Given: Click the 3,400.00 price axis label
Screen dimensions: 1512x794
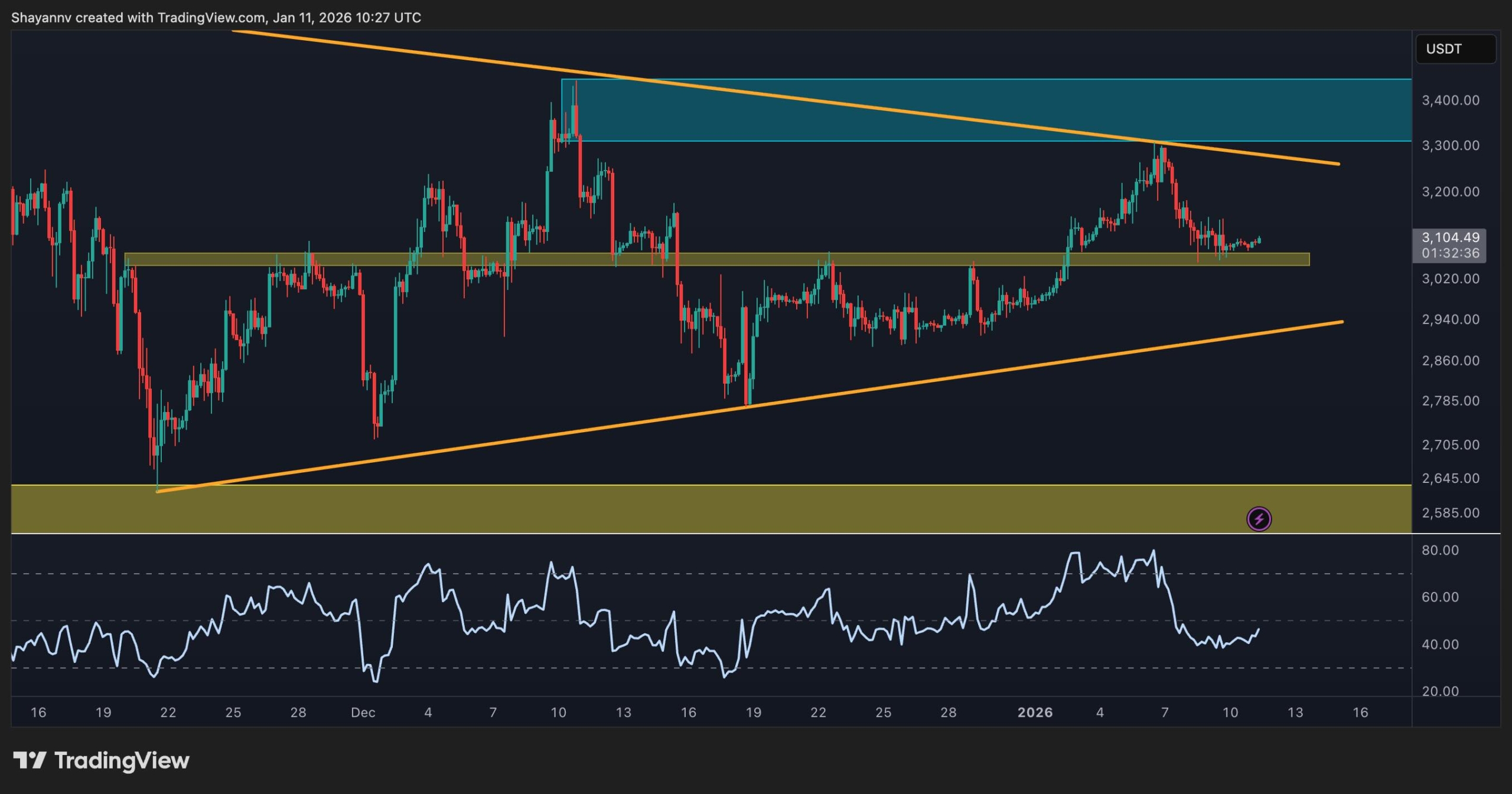Looking at the screenshot, I should [1450, 100].
